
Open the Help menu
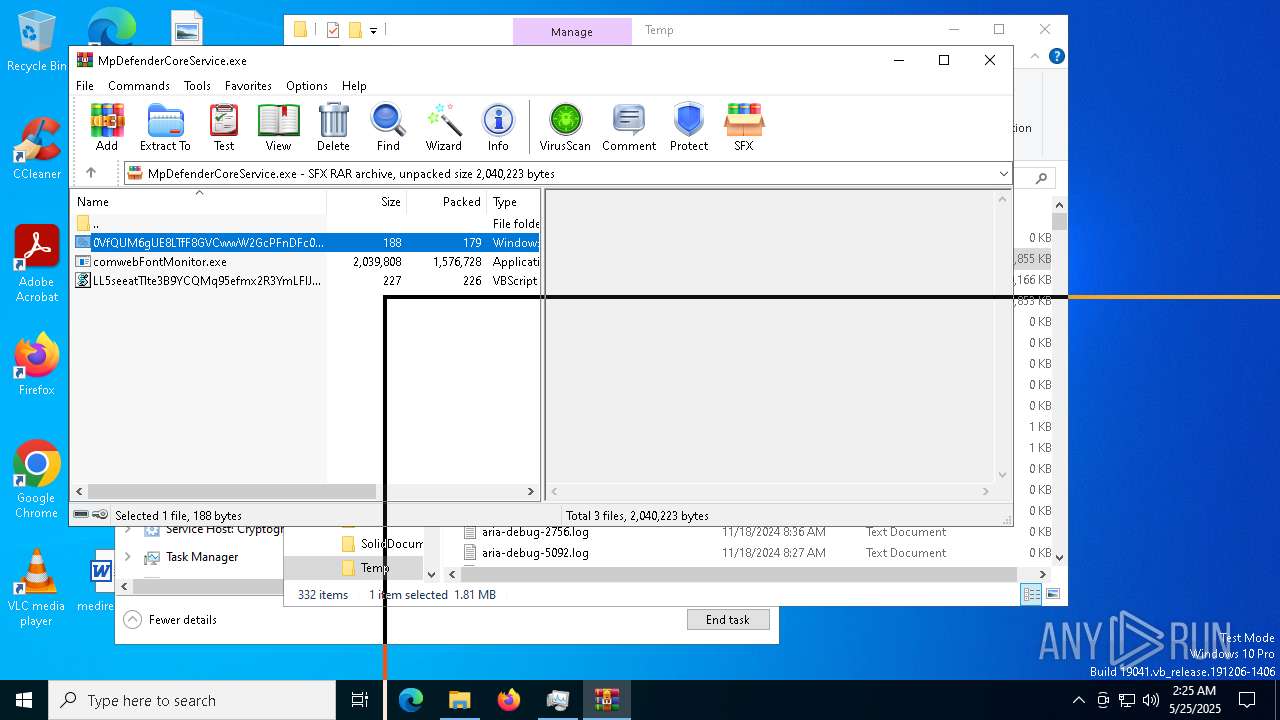coord(354,86)
